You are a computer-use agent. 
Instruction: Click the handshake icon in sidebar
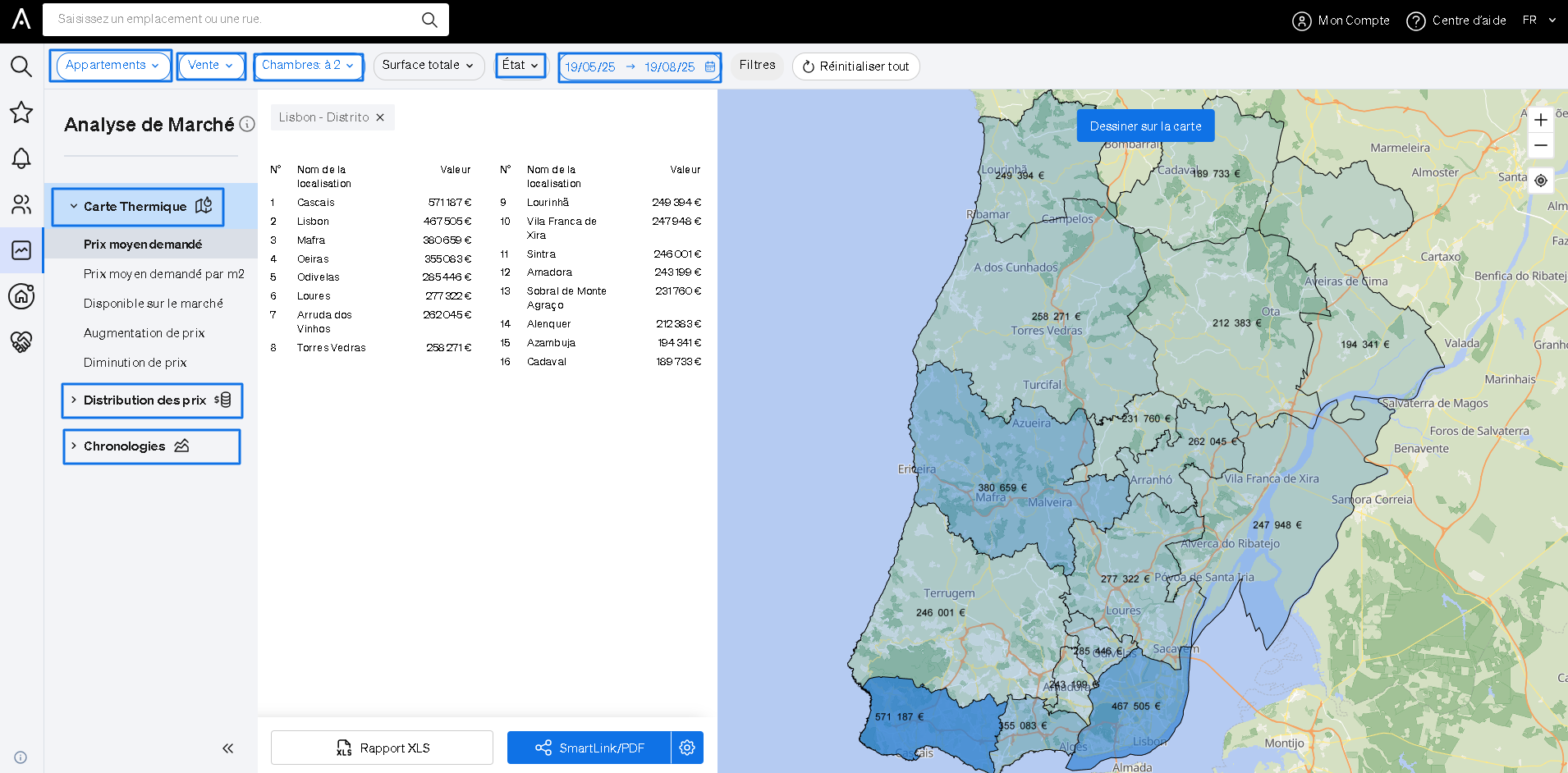pyautogui.click(x=21, y=342)
